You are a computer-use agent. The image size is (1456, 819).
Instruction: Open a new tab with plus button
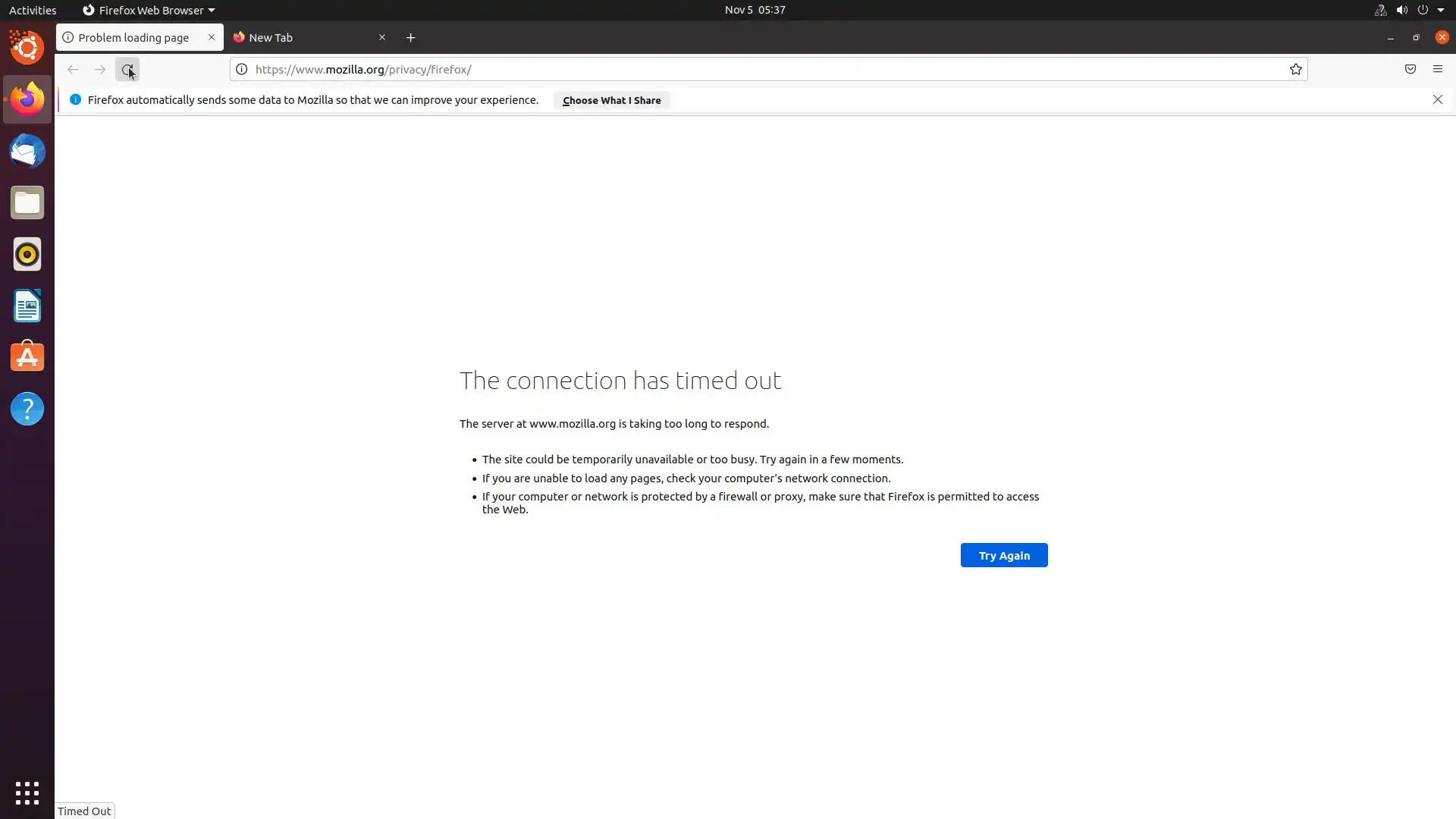click(410, 37)
